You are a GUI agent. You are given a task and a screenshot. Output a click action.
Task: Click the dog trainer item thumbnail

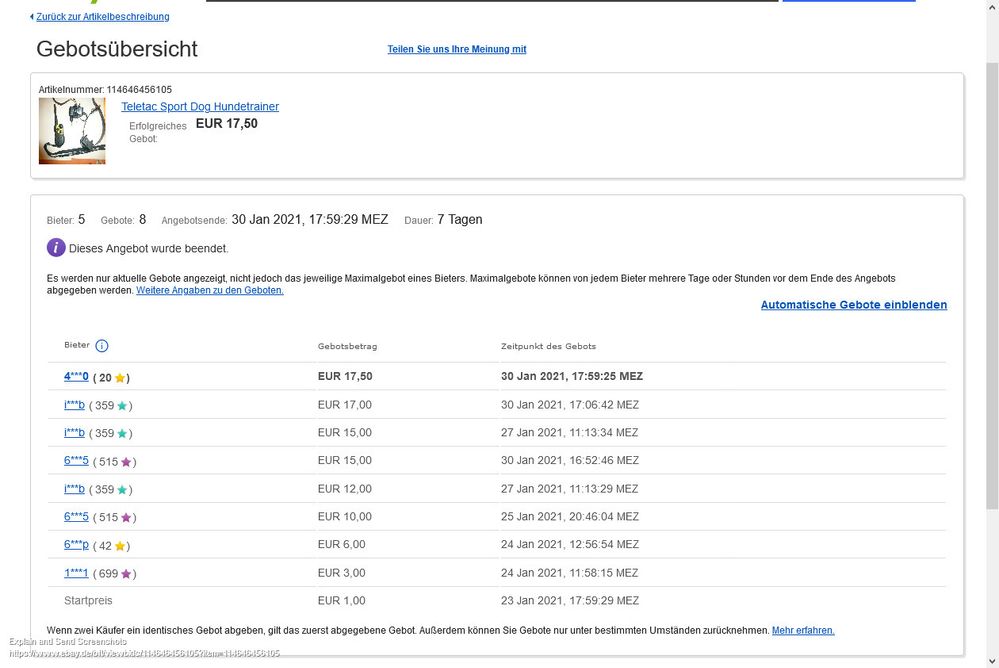coord(72,131)
